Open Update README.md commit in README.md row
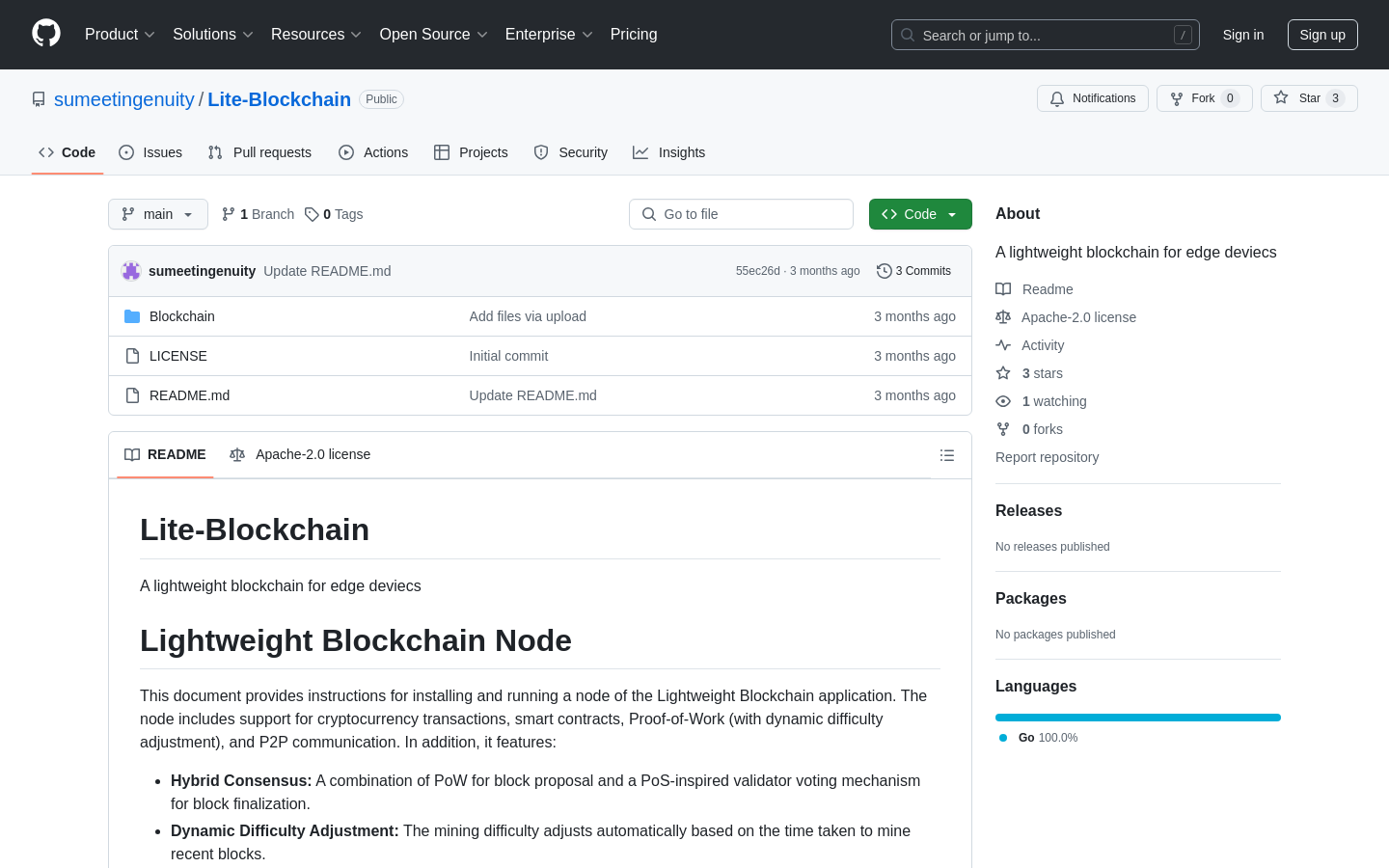This screenshot has height=868, width=1389. tap(532, 395)
